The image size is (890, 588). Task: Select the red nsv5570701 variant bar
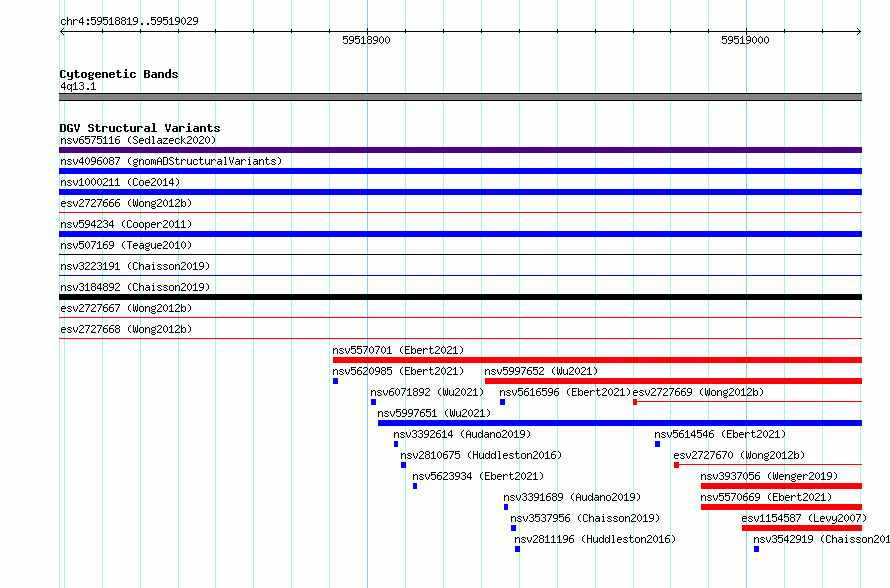597,360
